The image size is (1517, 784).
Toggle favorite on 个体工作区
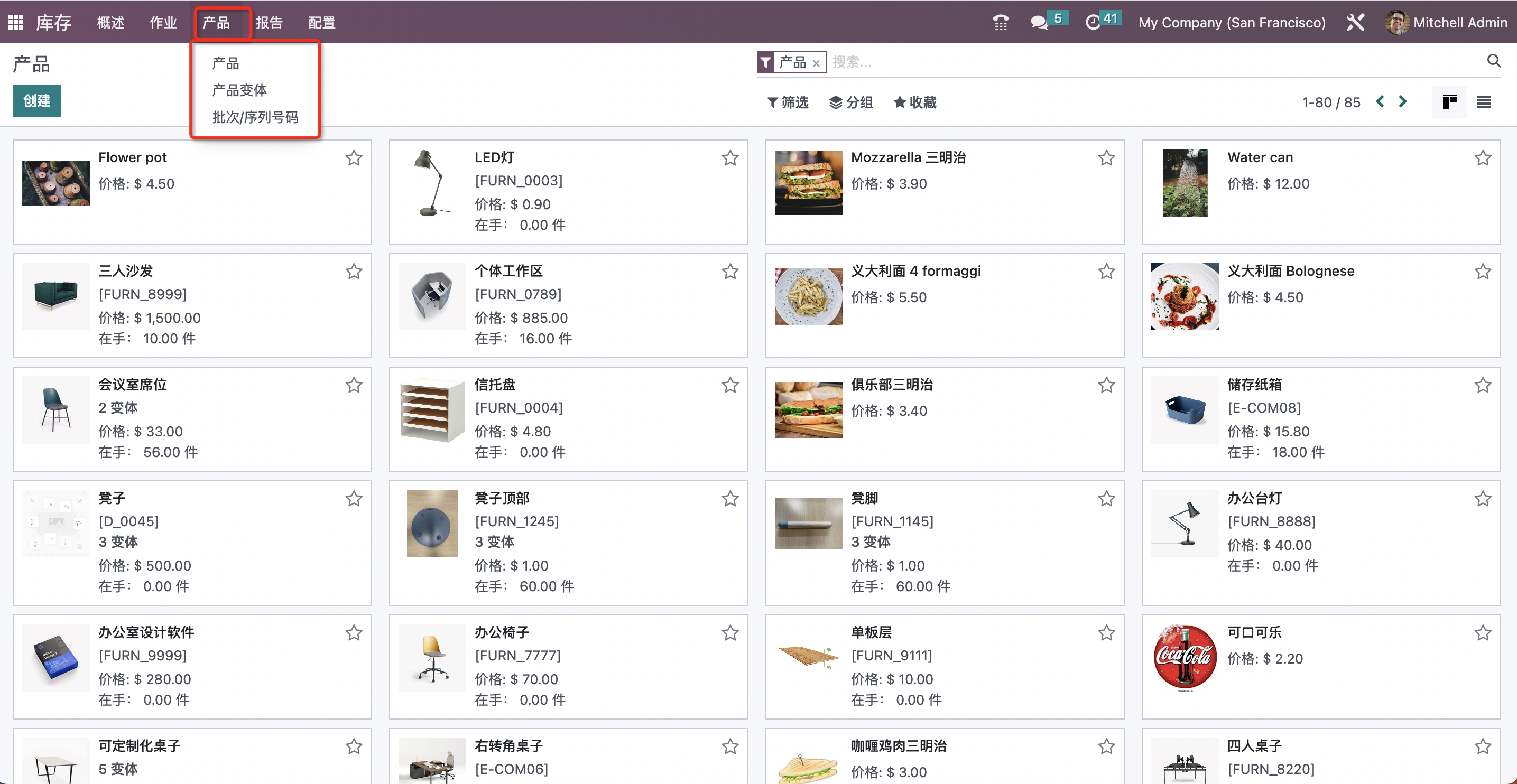point(729,272)
